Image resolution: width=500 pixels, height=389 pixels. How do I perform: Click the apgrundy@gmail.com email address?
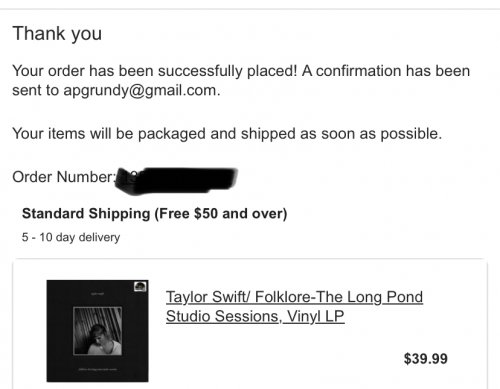pos(140,90)
